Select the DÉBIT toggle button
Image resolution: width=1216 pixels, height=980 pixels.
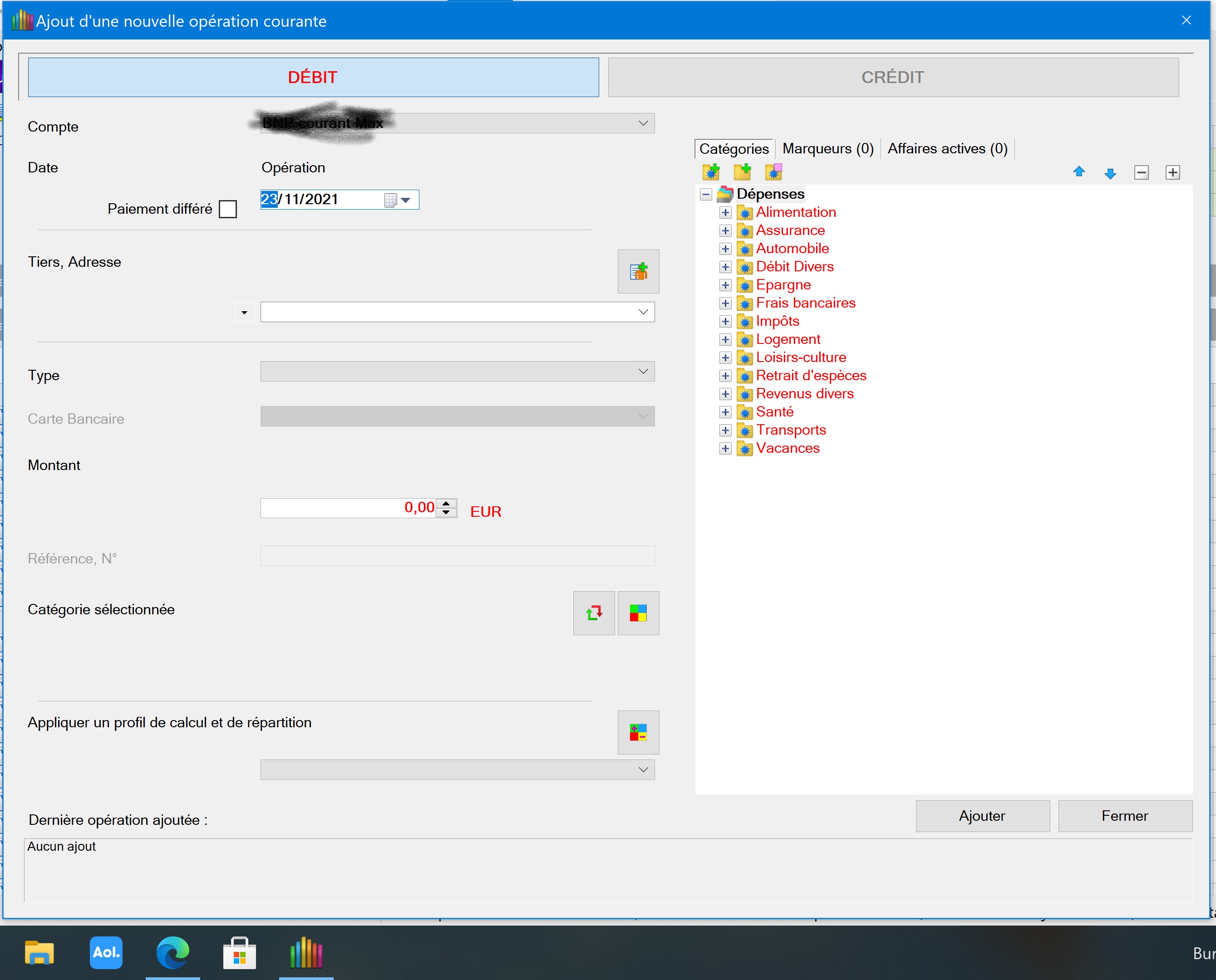313,77
